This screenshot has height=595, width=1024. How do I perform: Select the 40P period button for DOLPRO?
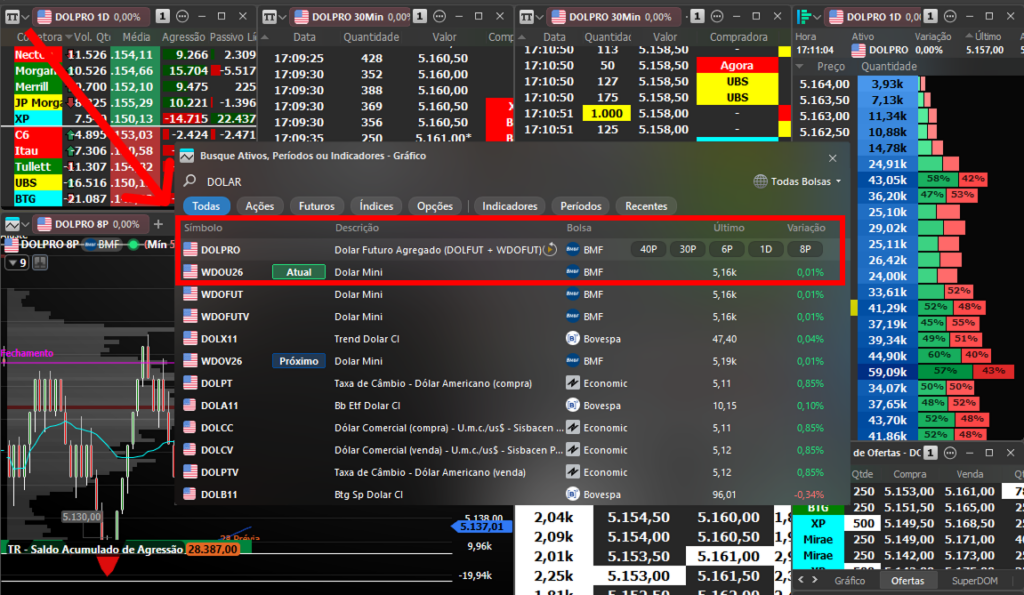(x=648, y=249)
